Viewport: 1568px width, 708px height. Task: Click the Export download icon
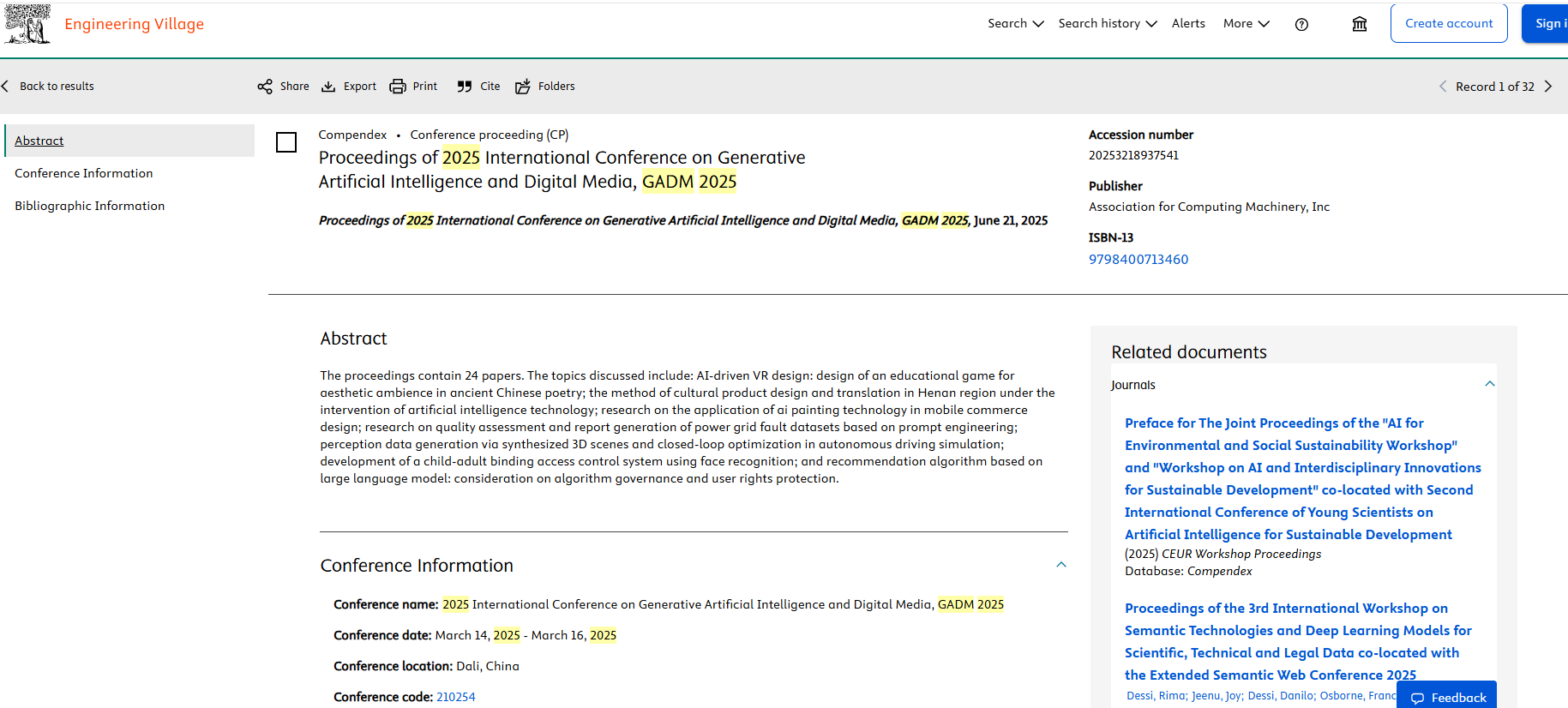pyautogui.click(x=328, y=87)
